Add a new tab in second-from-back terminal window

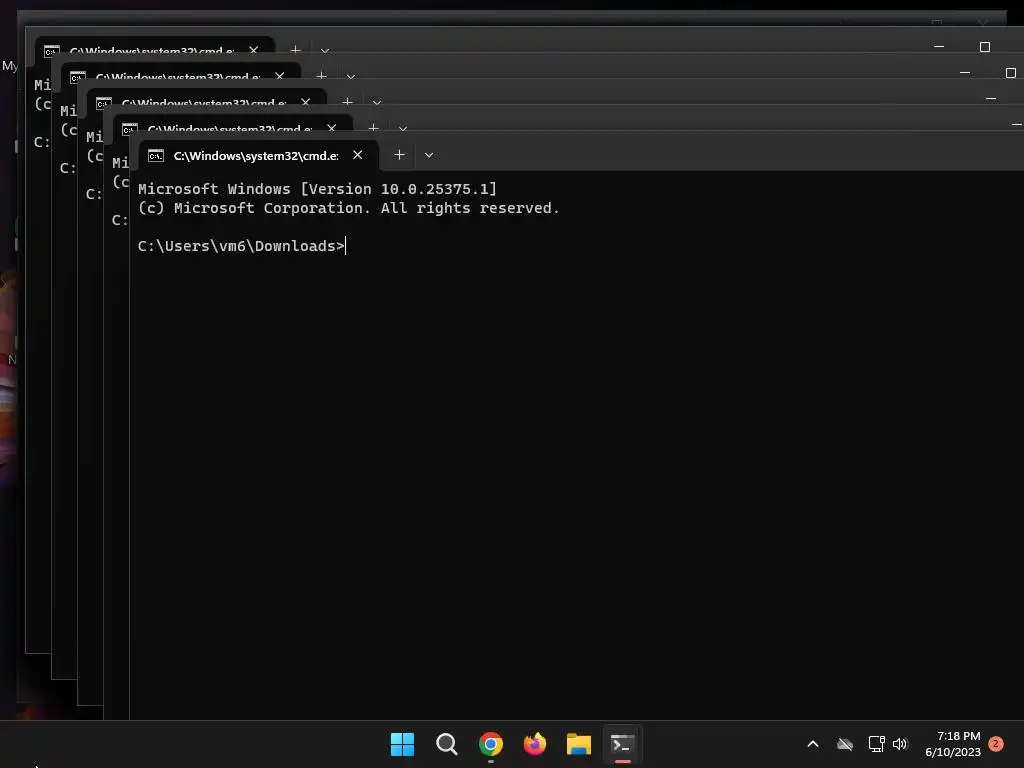(x=321, y=75)
